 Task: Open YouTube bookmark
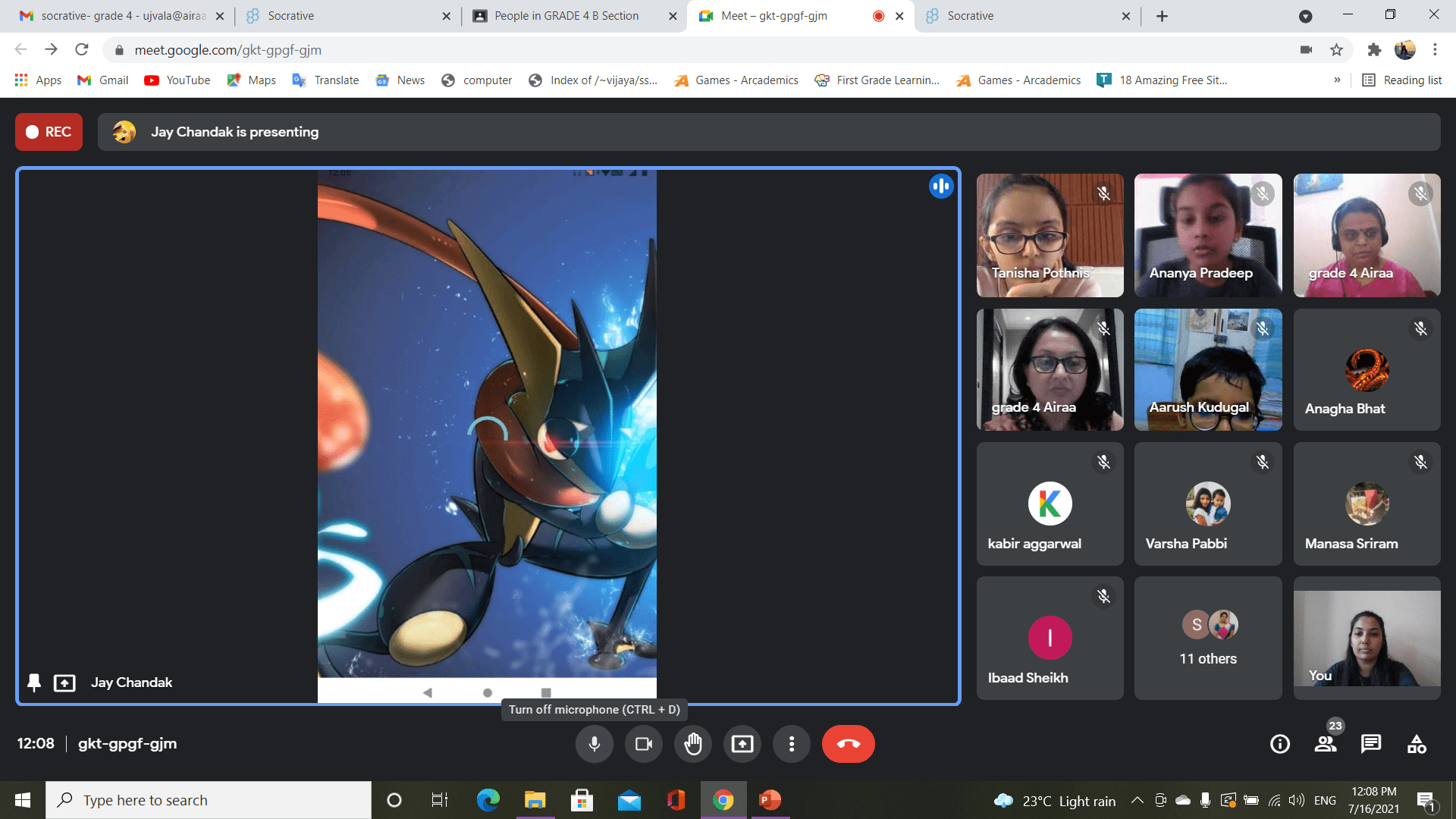pyautogui.click(x=177, y=80)
